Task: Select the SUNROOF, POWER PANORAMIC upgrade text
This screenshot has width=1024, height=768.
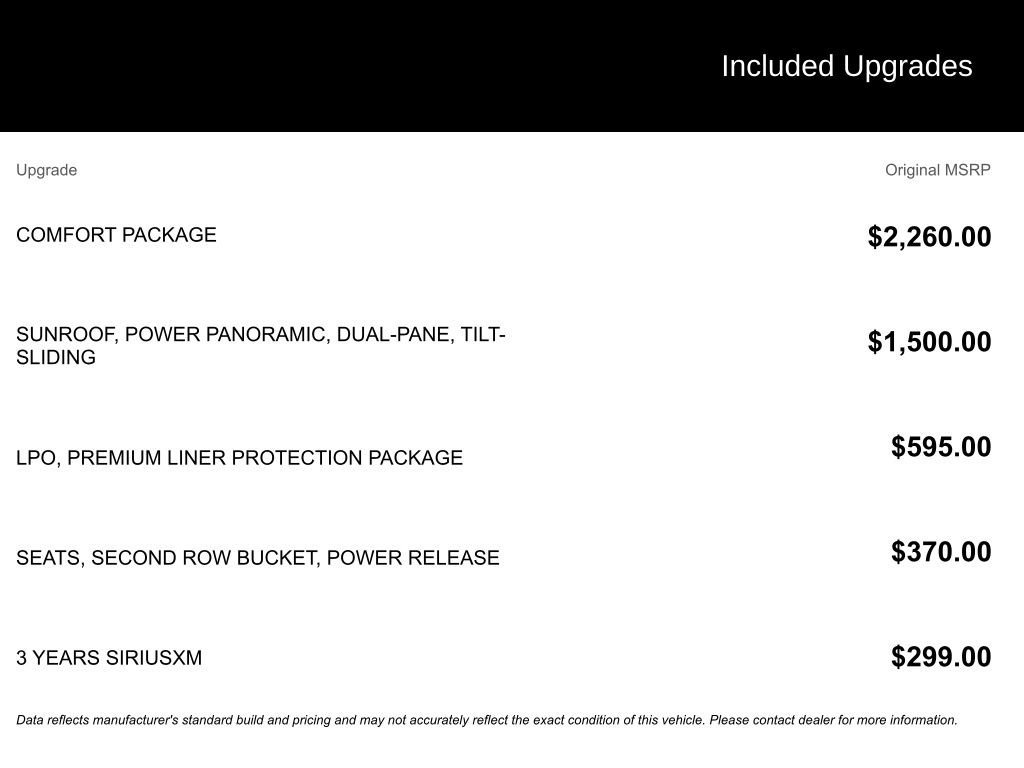Action: [261, 345]
